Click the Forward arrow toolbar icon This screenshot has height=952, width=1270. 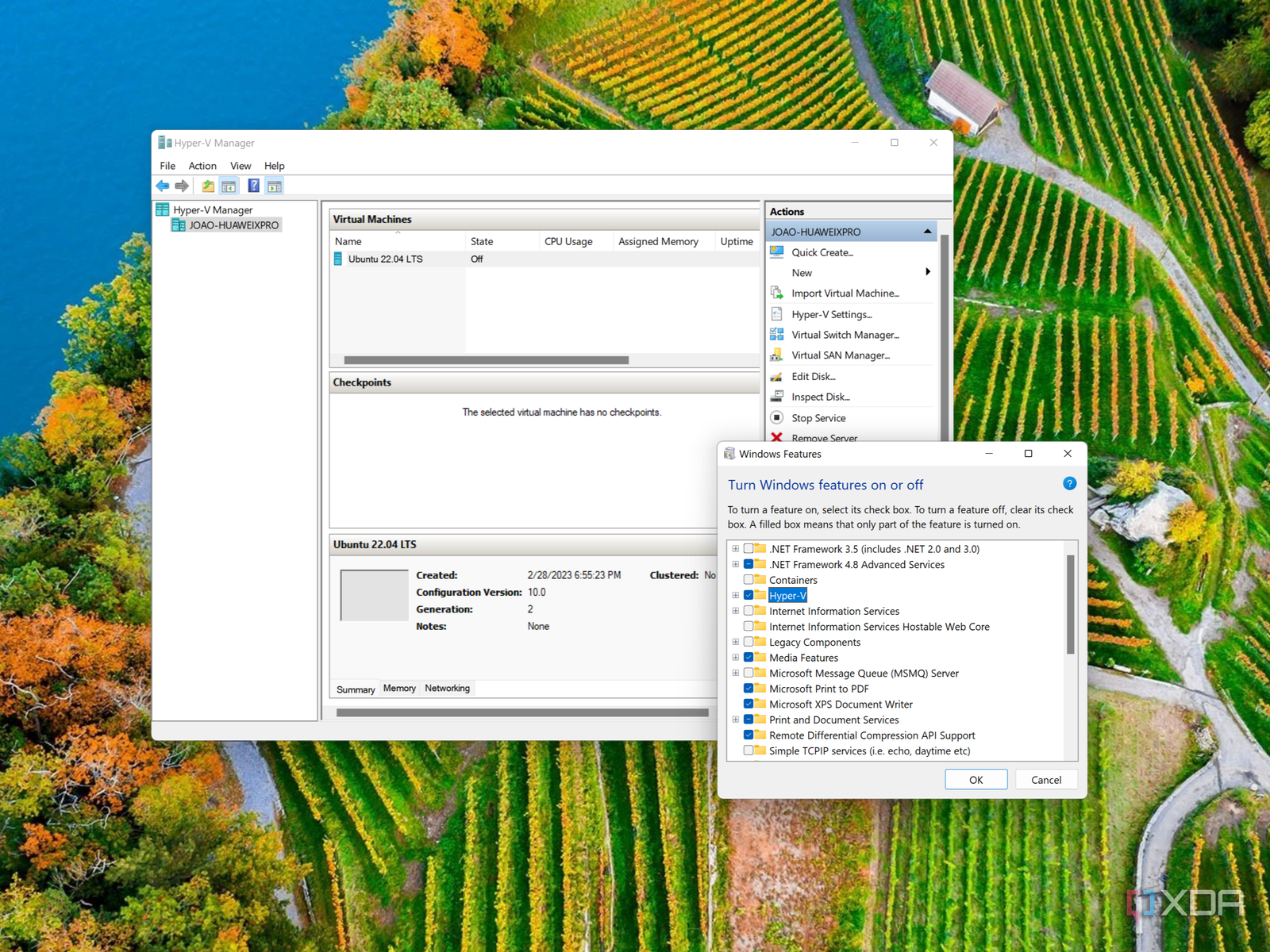(x=182, y=186)
